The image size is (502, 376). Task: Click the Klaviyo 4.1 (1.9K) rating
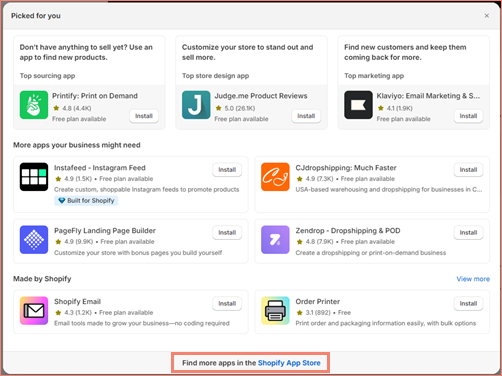tap(395, 108)
